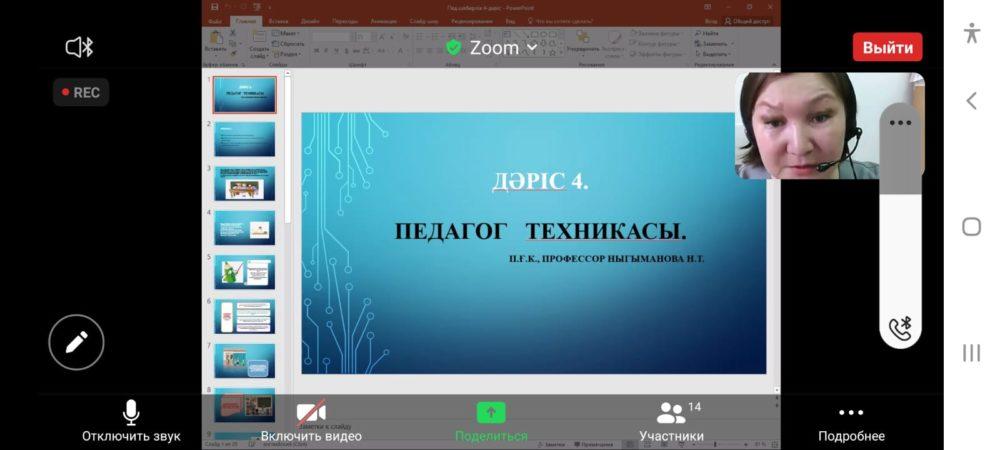Tap the green encryption shield icon
The image size is (1000, 450).
coord(453,48)
